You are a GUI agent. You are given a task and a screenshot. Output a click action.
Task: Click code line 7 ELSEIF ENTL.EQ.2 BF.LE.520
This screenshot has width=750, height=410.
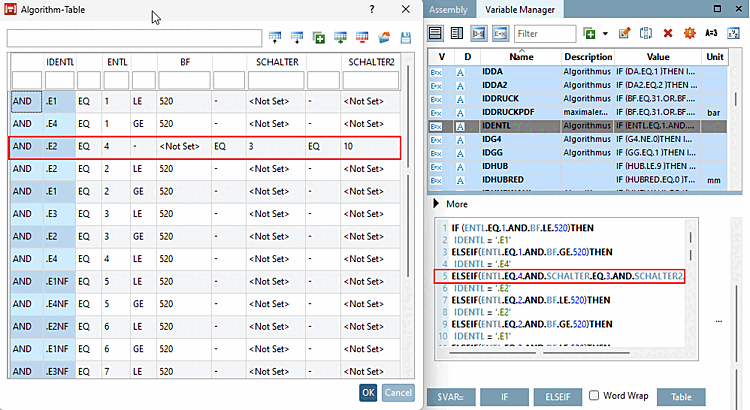click(531, 300)
